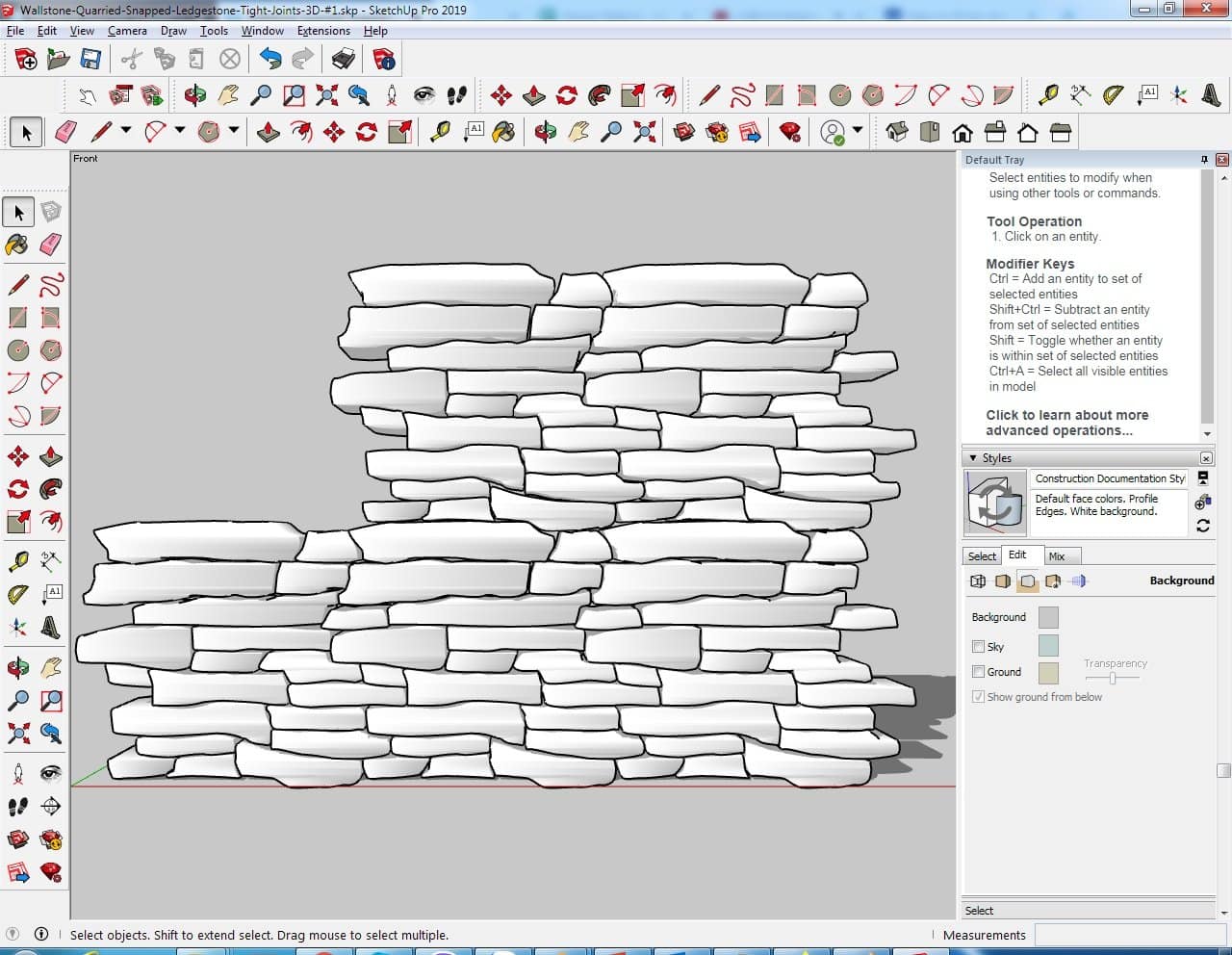Collapse the Styles panel triangle
Image resolution: width=1232 pixels, height=955 pixels.
pyautogui.click(x=973, y=458)
